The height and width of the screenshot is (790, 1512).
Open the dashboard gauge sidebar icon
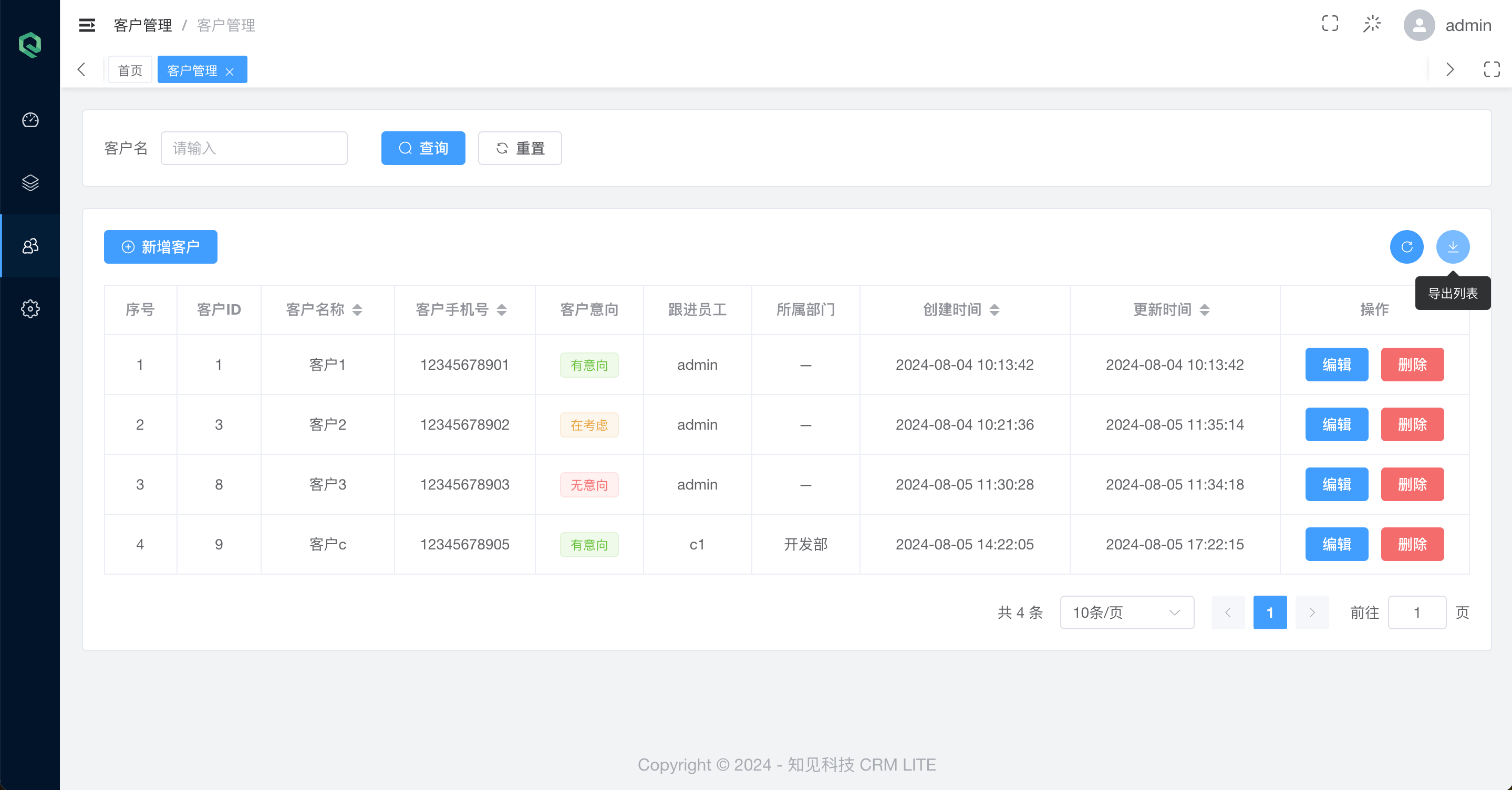point(30,120)
